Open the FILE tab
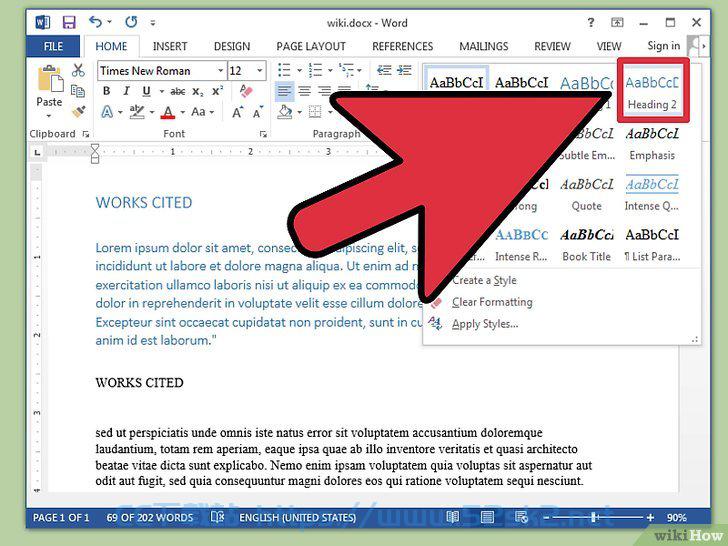 pyautogui.click(x=53, y=46)
